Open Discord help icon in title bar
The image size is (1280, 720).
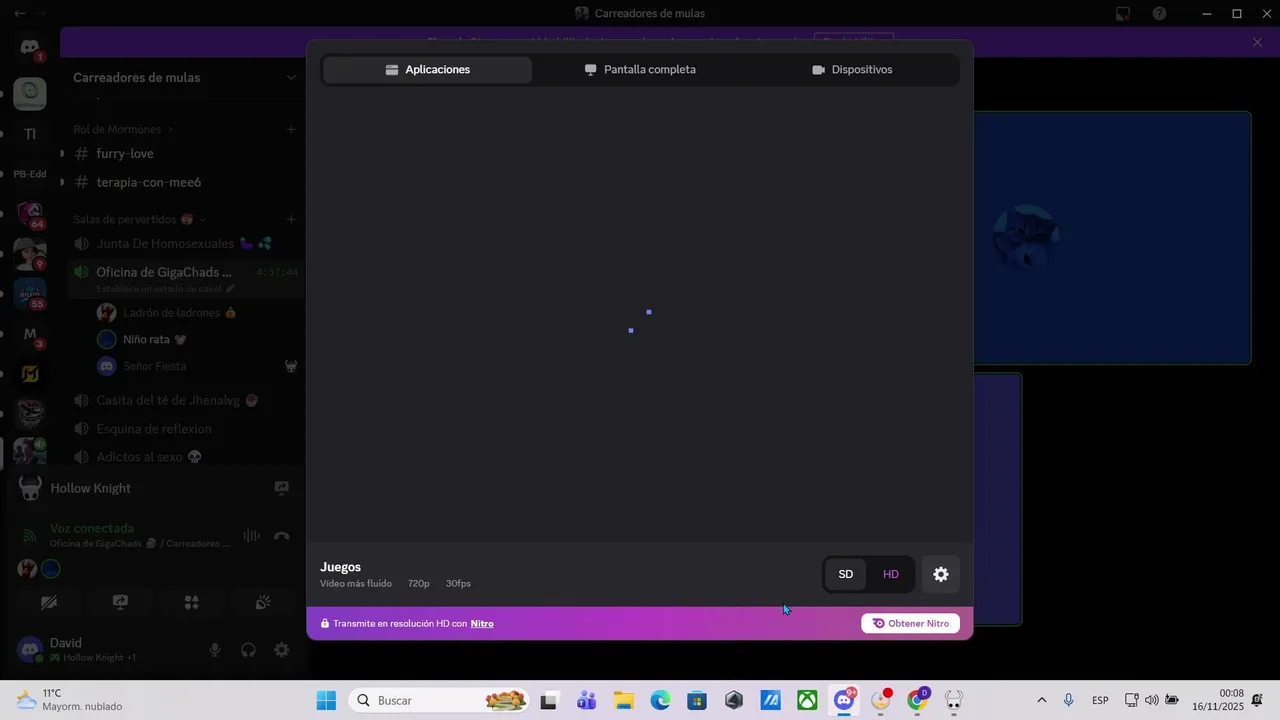tap(1159, 13)
